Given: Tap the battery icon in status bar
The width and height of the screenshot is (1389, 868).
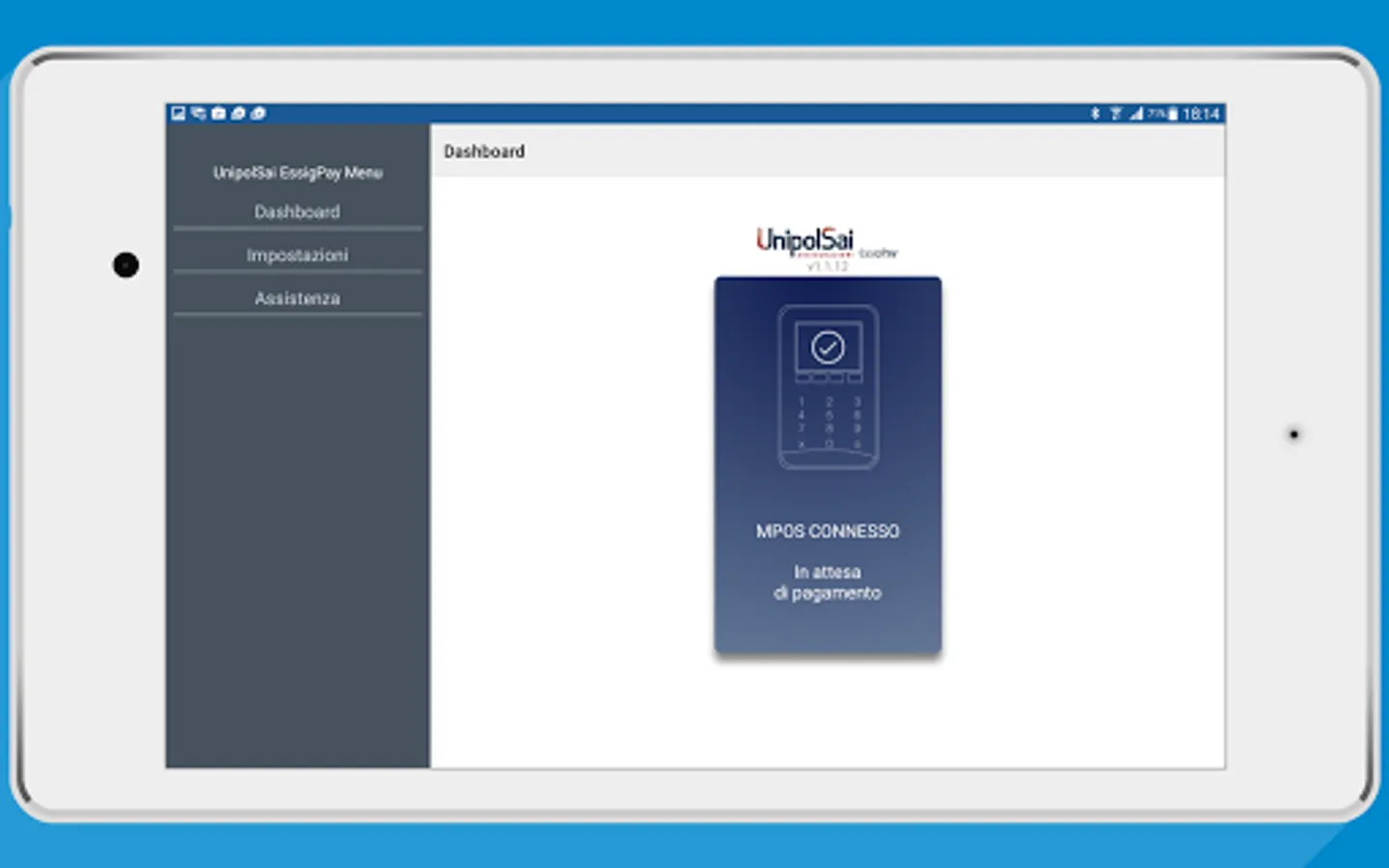Looking at the screenshot, I should pyautogui.click(x=1173, y=114).
